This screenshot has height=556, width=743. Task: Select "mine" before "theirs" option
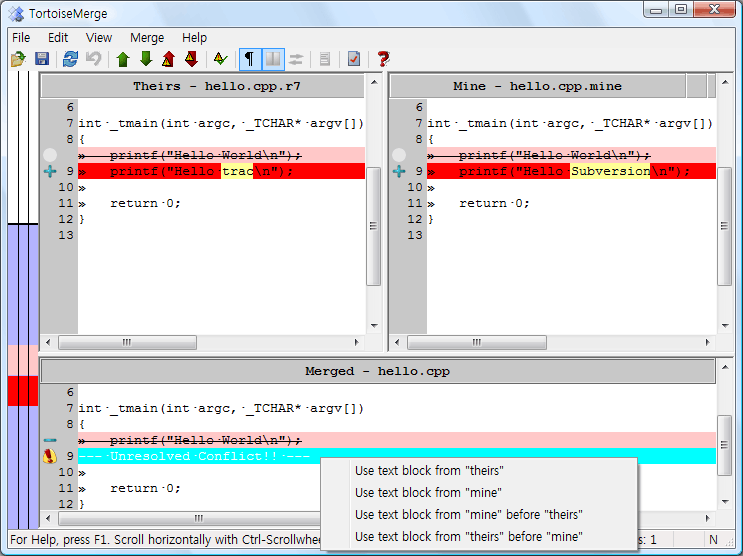click(468, 515)
